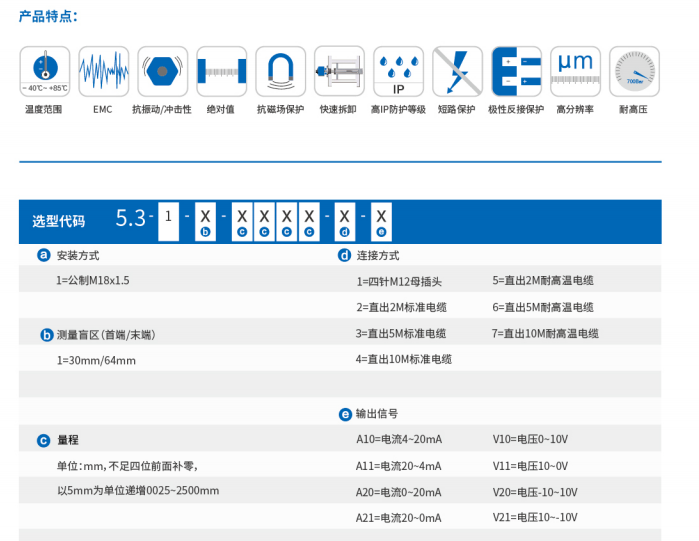Click the X code box labeled d
The width and height of the screenshot is (699, 541).
coord(344,217)
